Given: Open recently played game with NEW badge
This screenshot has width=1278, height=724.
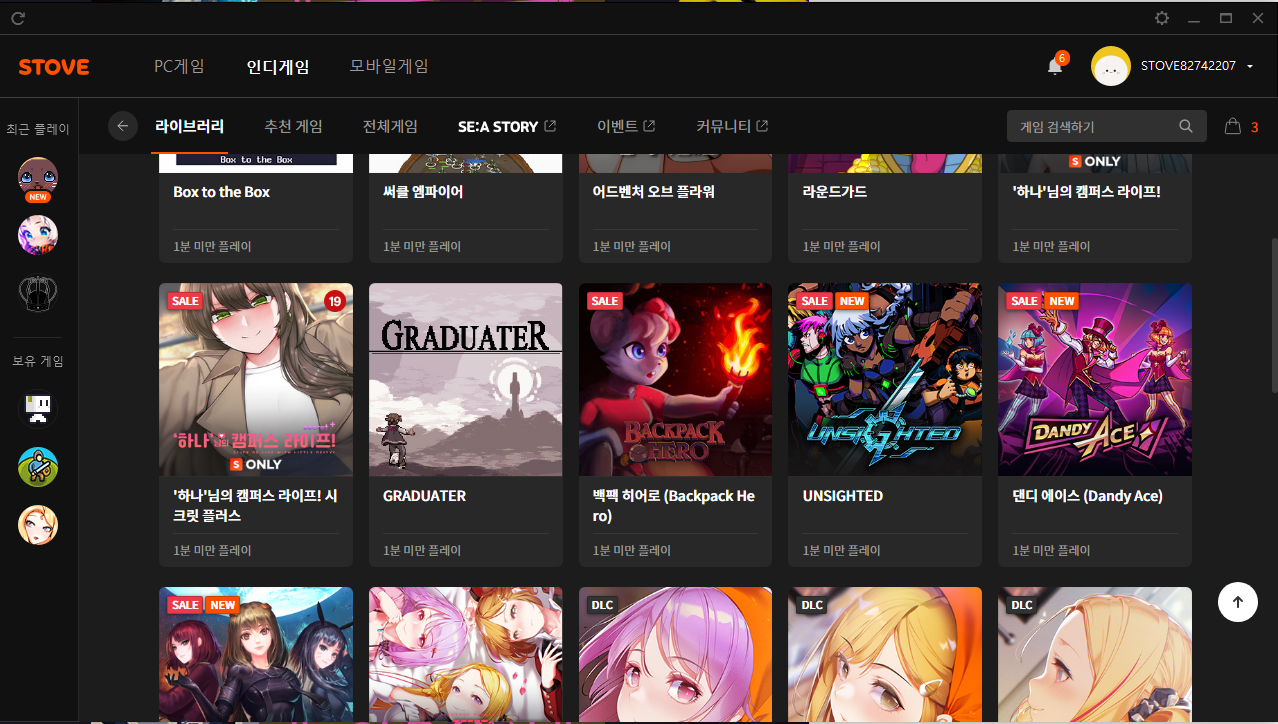Looking at the screenshot, I should click(38, 178).
